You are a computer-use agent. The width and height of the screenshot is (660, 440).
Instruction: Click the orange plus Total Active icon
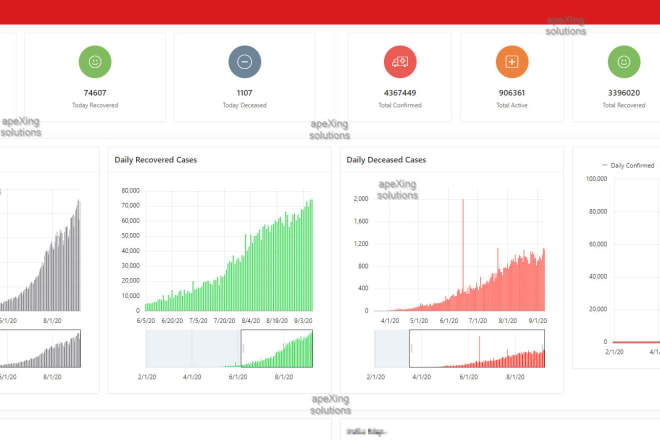click(x=512, y=62)
